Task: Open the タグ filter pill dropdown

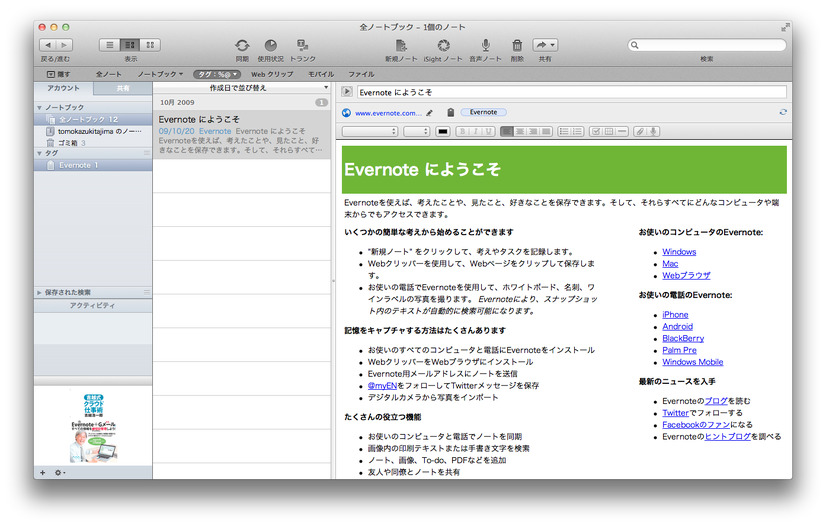Action: point(217,74)
